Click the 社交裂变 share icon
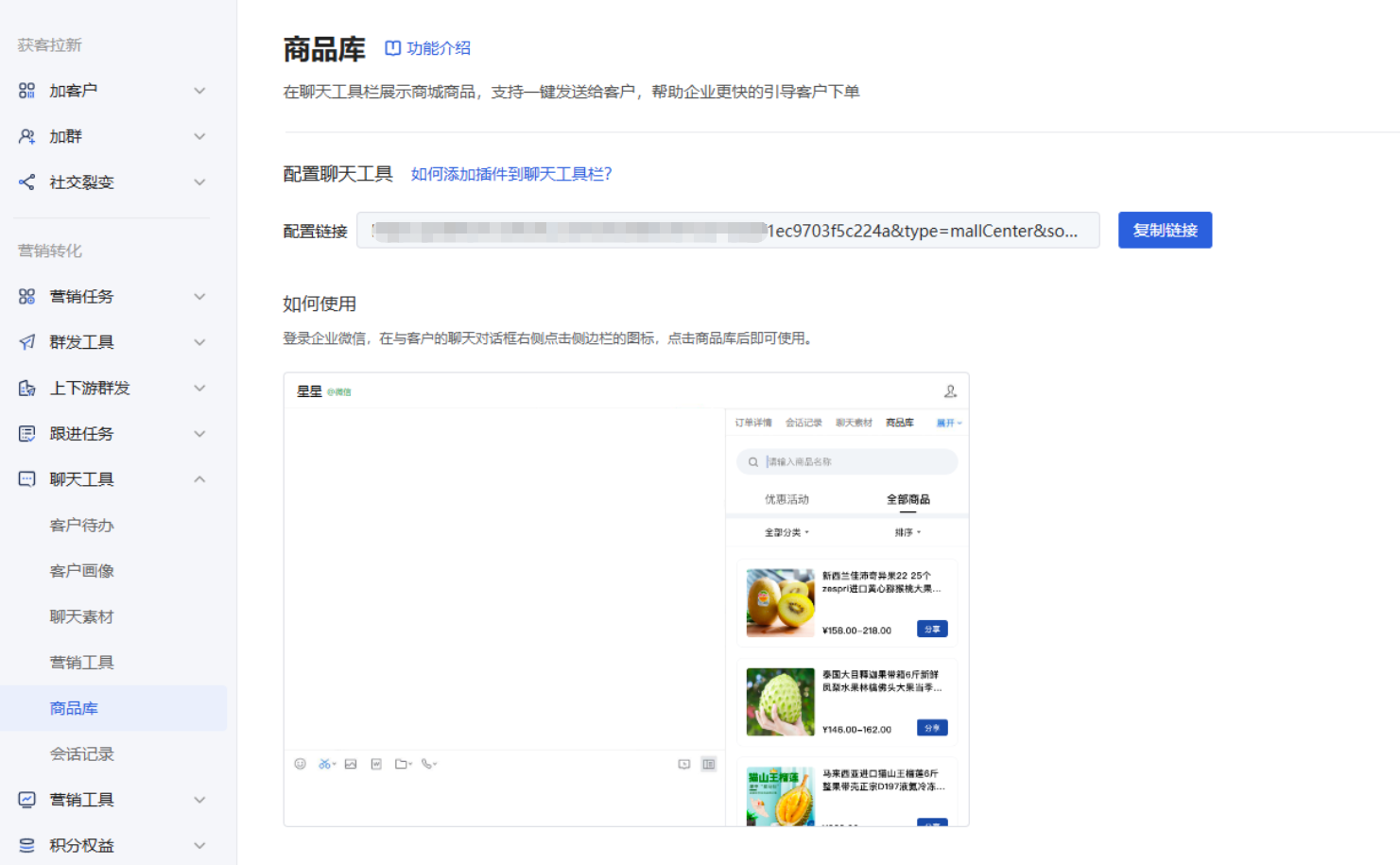 26,182
